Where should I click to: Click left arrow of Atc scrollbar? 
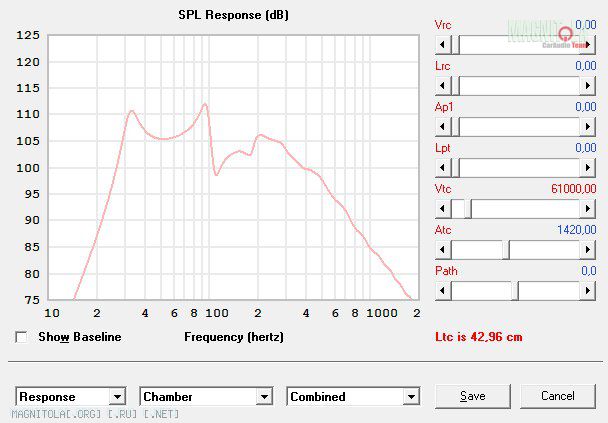[441, 249]
